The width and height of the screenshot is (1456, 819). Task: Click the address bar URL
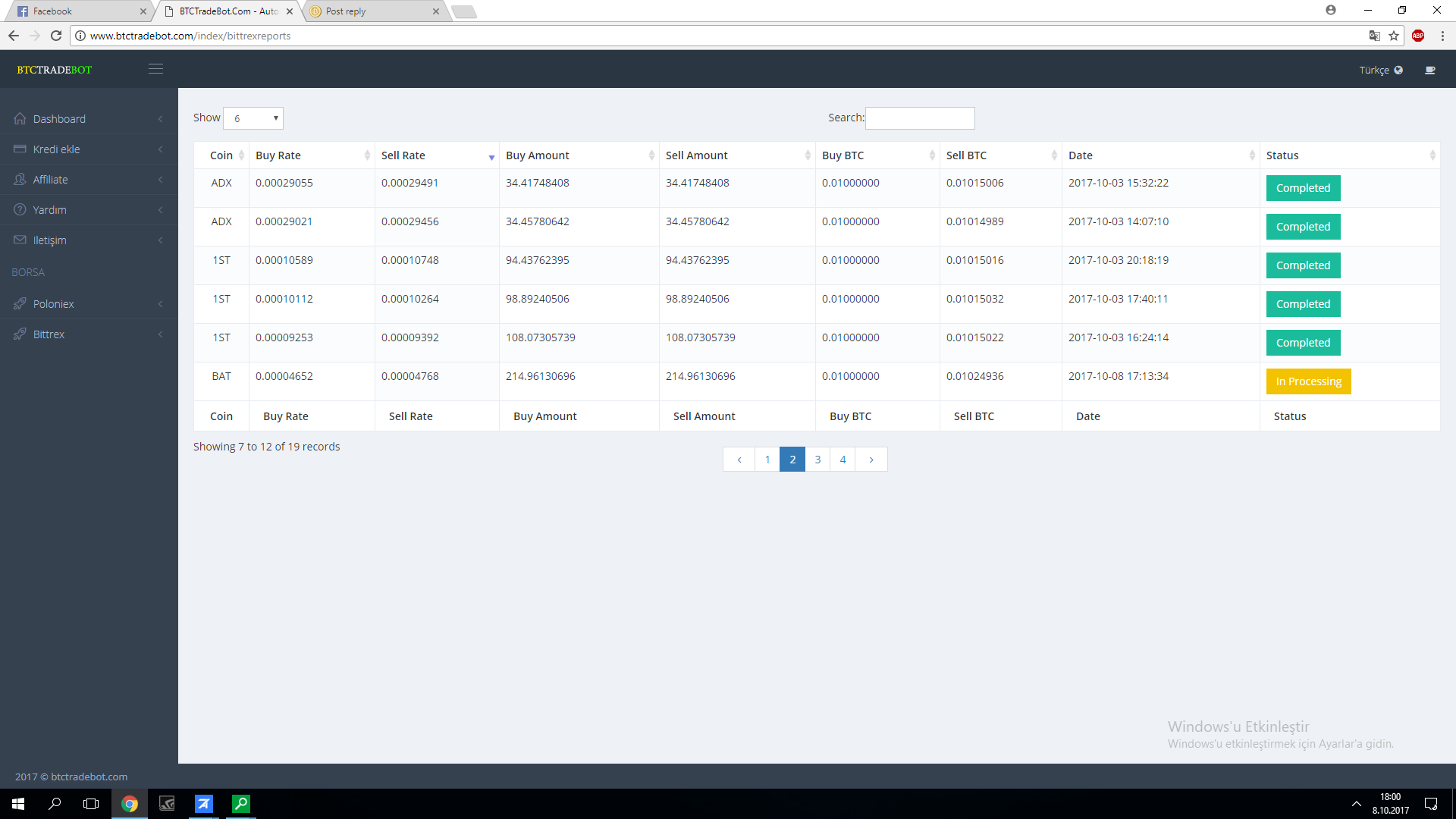[x=190, y=36]
